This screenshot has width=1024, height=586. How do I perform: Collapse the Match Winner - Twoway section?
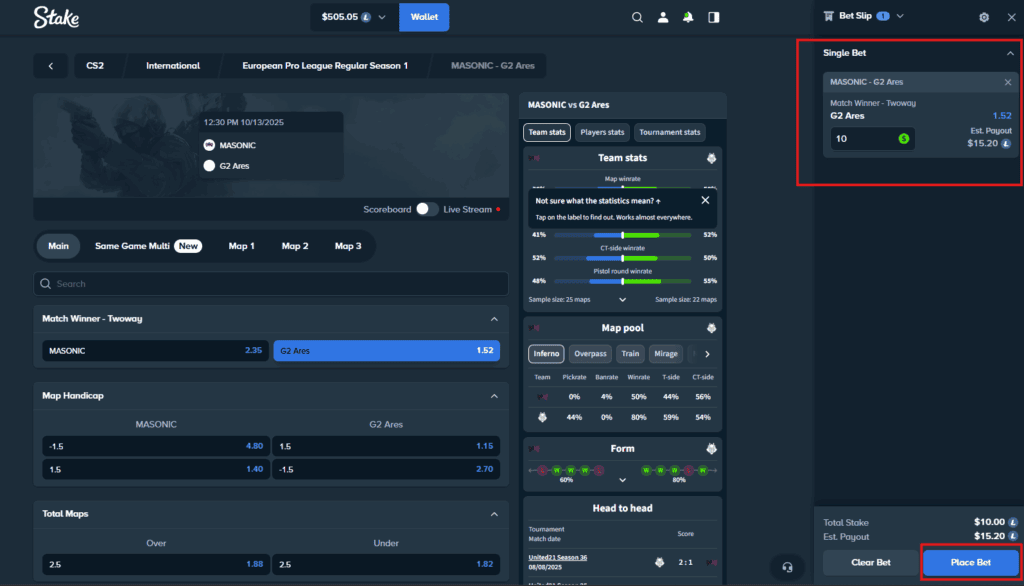pyautogui.click(x=493, y=318)
